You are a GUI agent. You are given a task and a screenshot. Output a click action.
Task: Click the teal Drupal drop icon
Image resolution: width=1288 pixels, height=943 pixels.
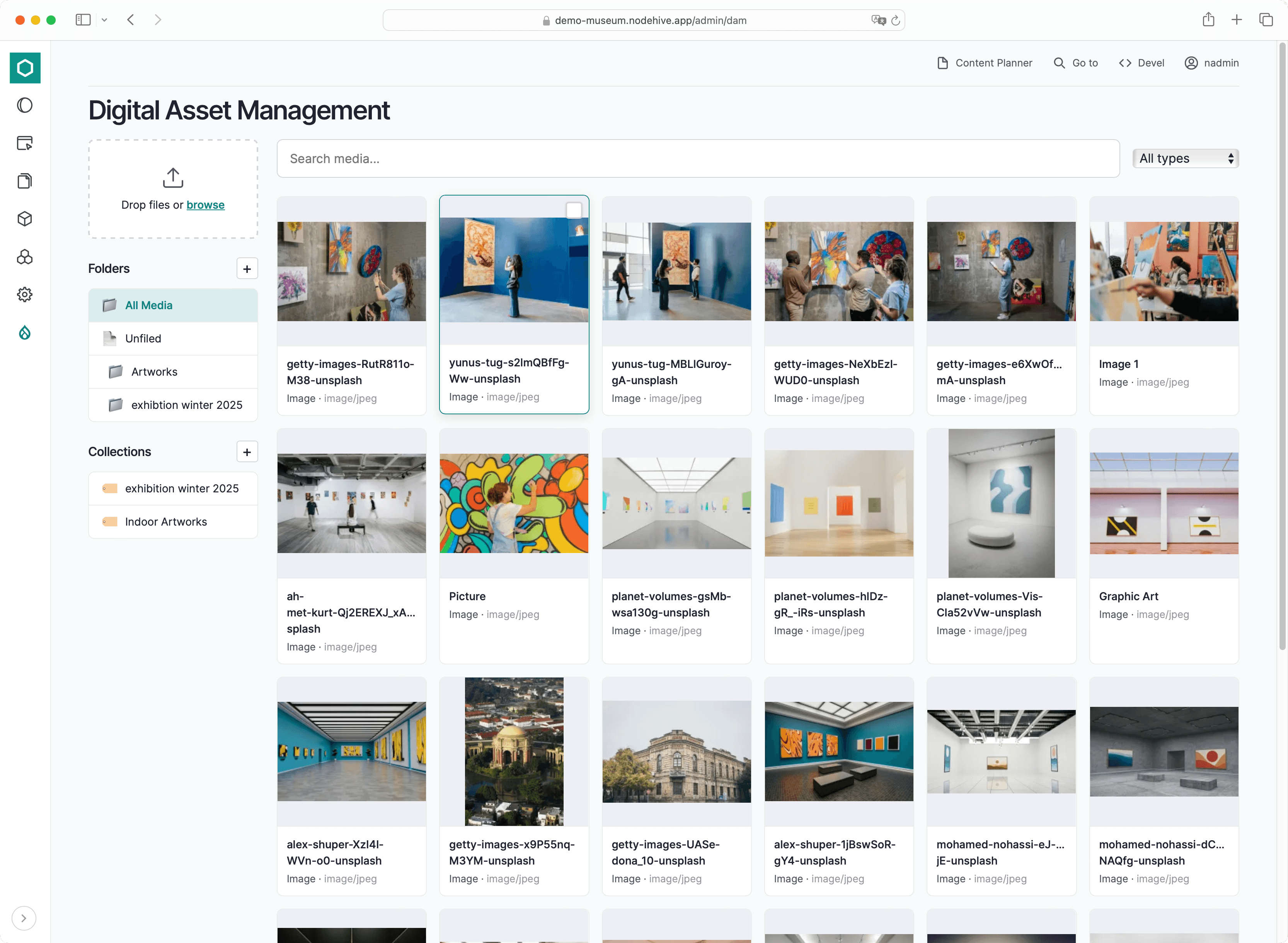(25, 333)
